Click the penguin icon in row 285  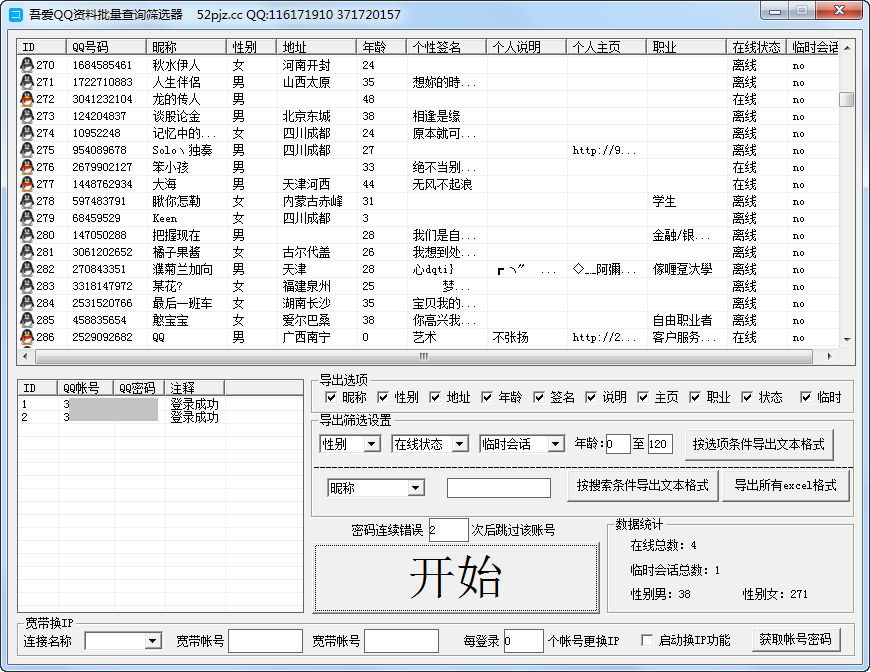coord(27,320)
